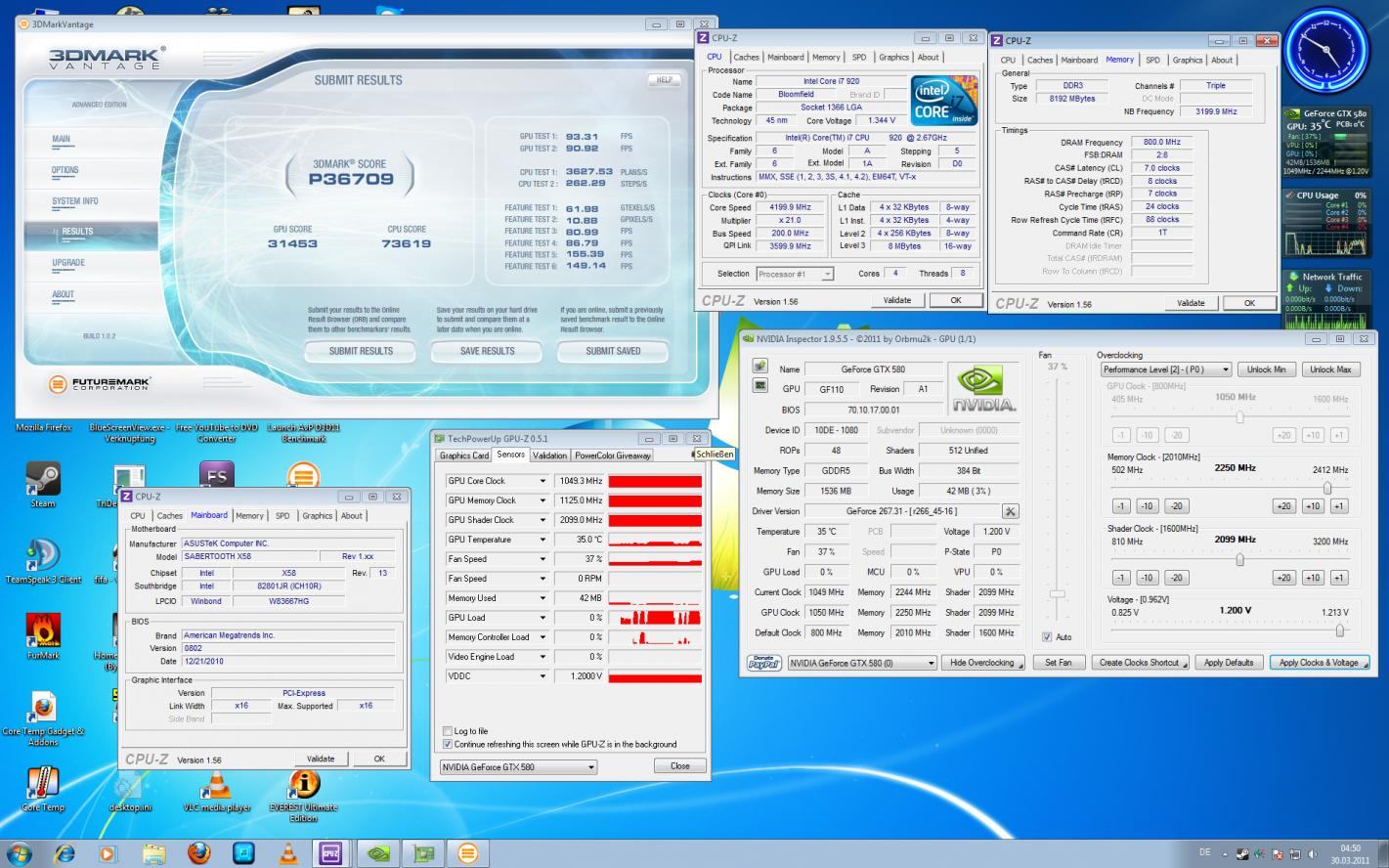Open Firefox from the taskbar
Viewport: 1389px width, 868px height.
pyautogui.click(x=198, y=853)
